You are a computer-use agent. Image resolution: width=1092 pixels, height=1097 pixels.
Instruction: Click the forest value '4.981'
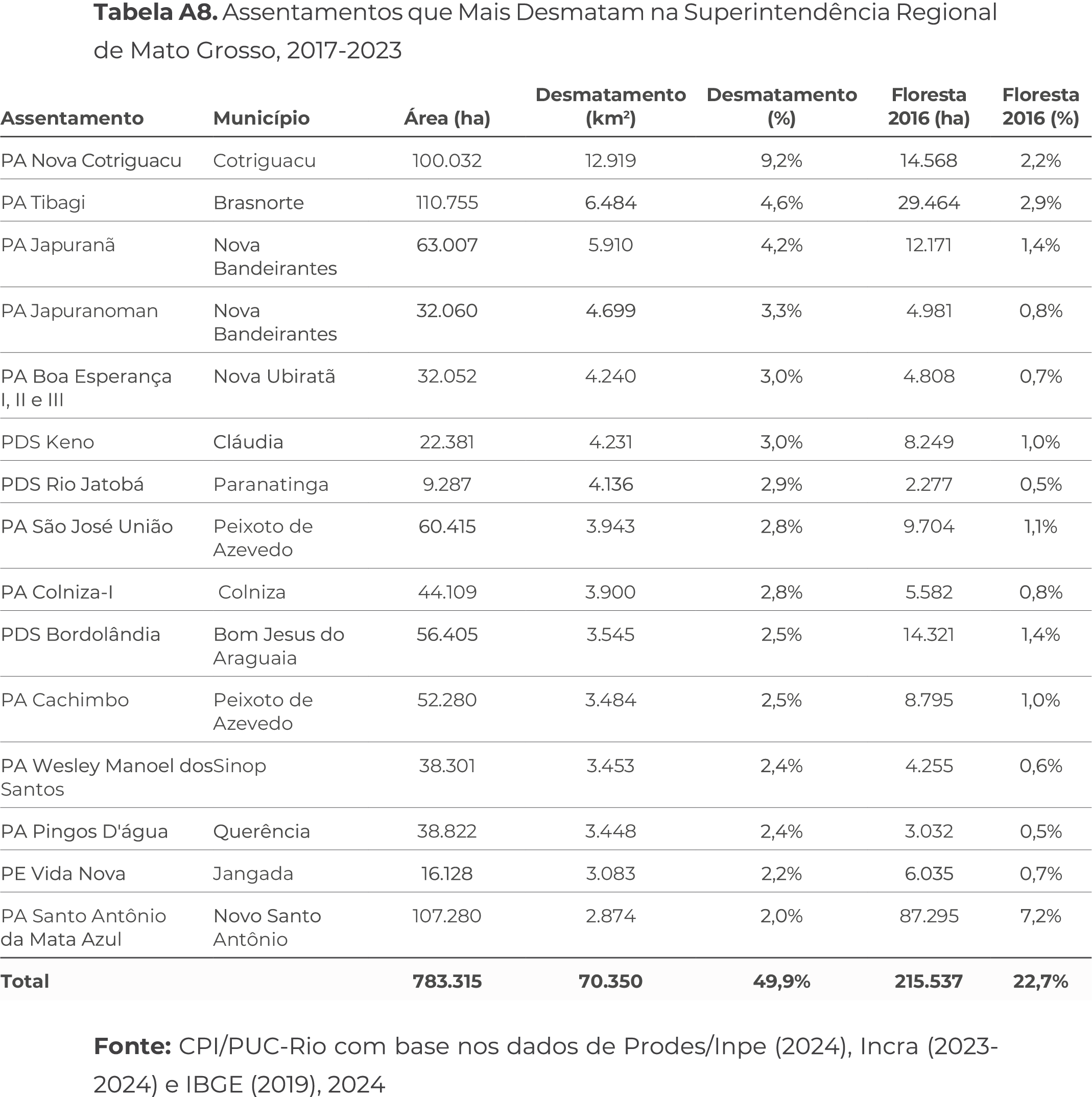pos(929,311)
